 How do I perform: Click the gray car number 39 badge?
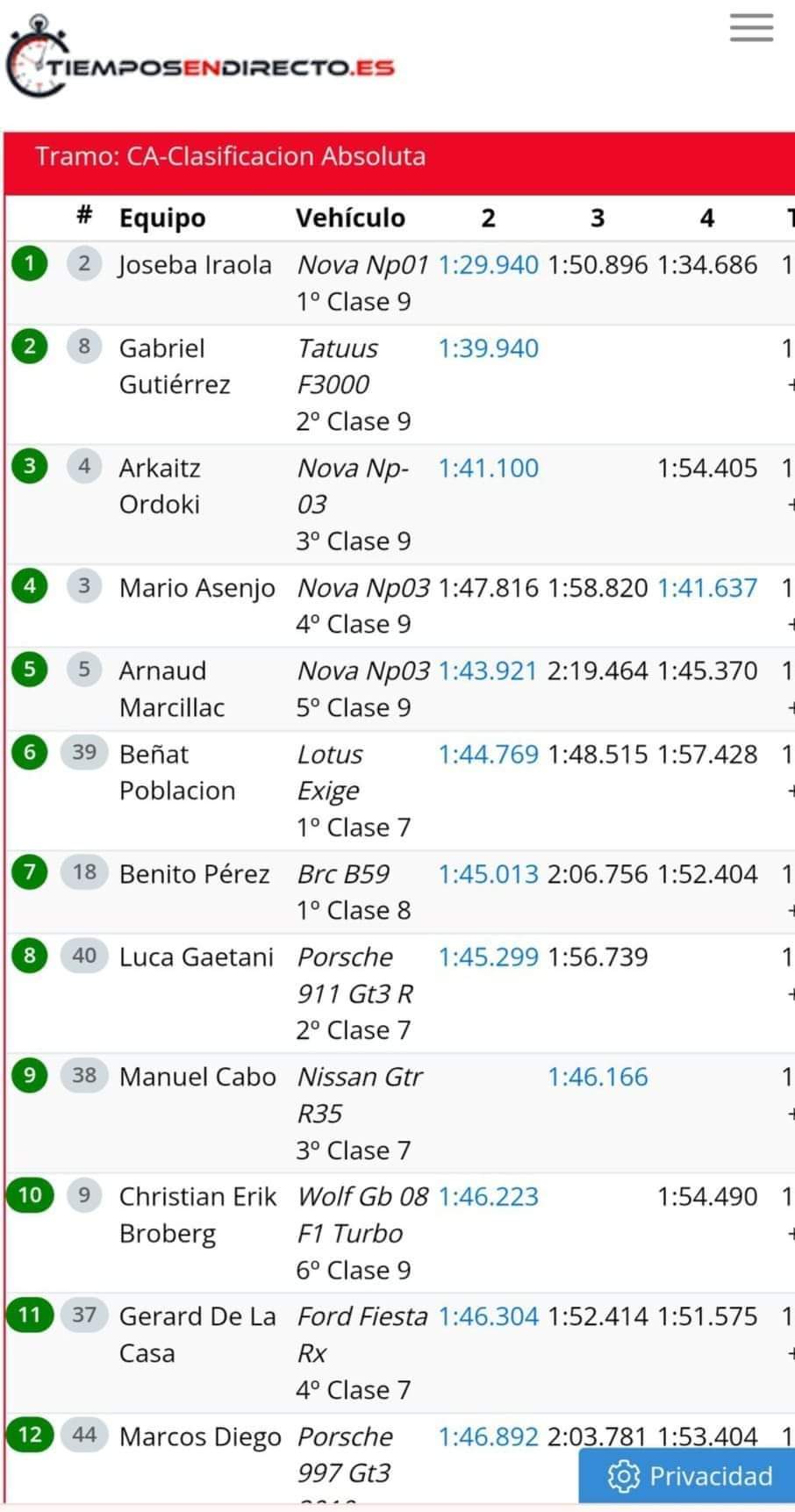[x=84, y=753]
